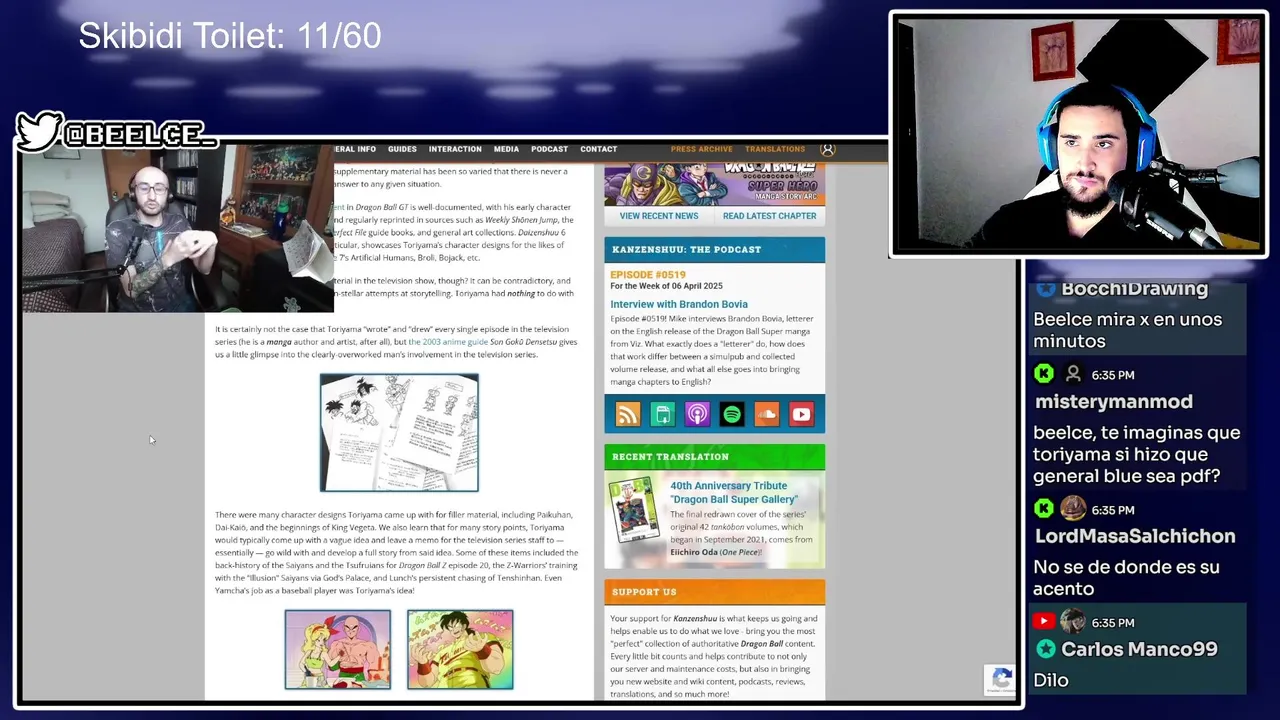
Task: Click misterymanmod's avatar in the chat
Action: pos(1073,374)
